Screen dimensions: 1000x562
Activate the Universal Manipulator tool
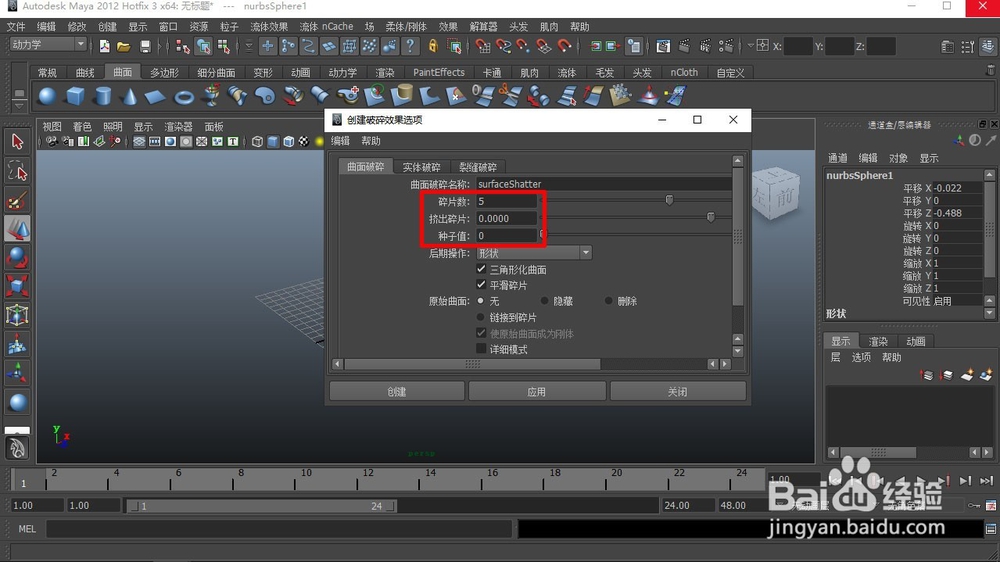pyautogui.click(x=17, y=315)
